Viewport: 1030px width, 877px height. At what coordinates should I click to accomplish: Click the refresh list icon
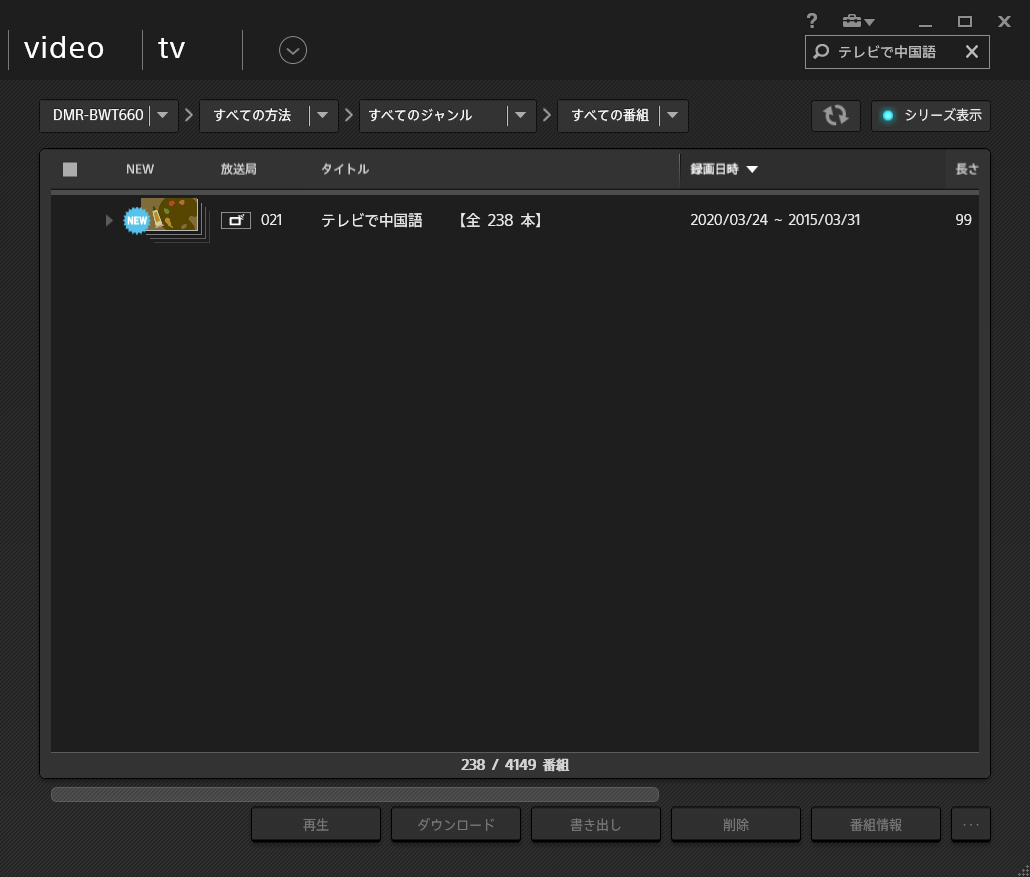pyautogui.click(x=835, y=115)
